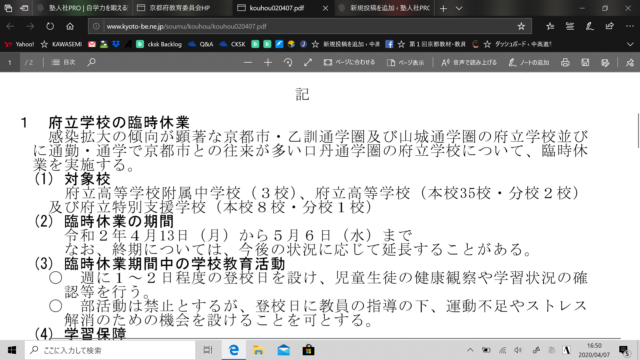Screen dimensions: 640x360
Task: Expand the favorites bar overflow chevron
Action: coord(630,44)
